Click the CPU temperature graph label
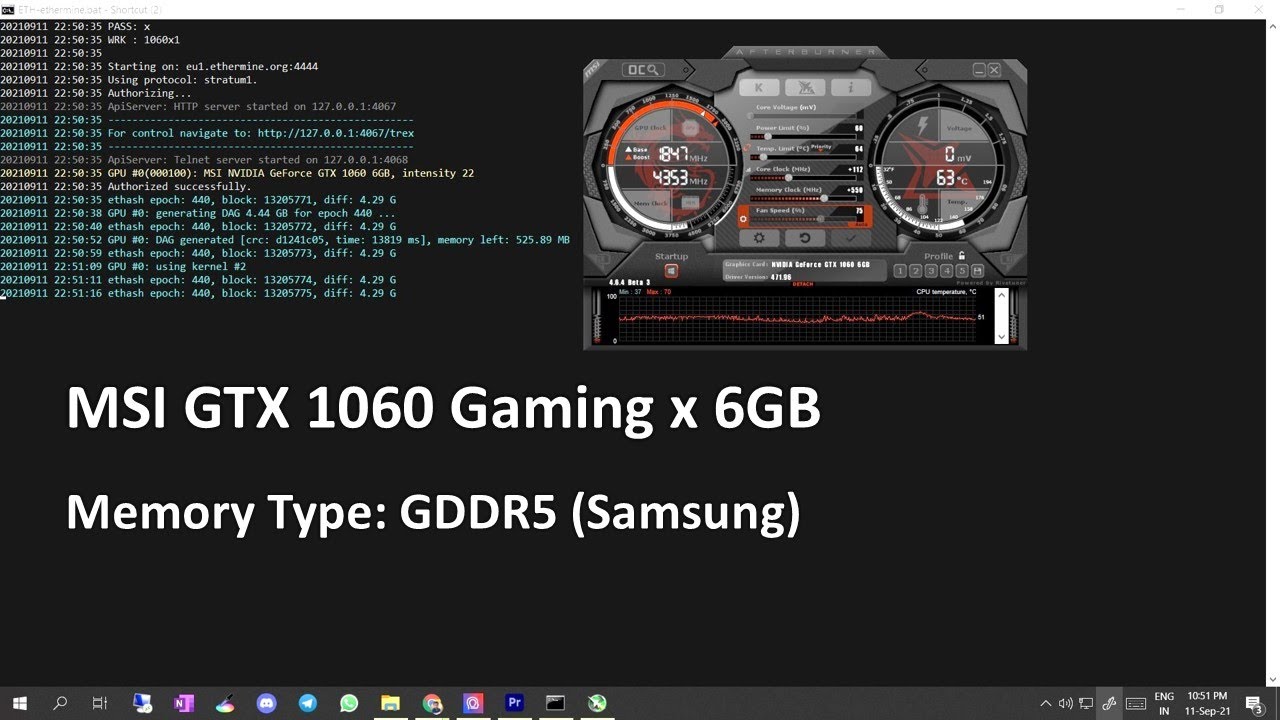The width and height of the screenshot is (1280, 720). click(946, 292)
